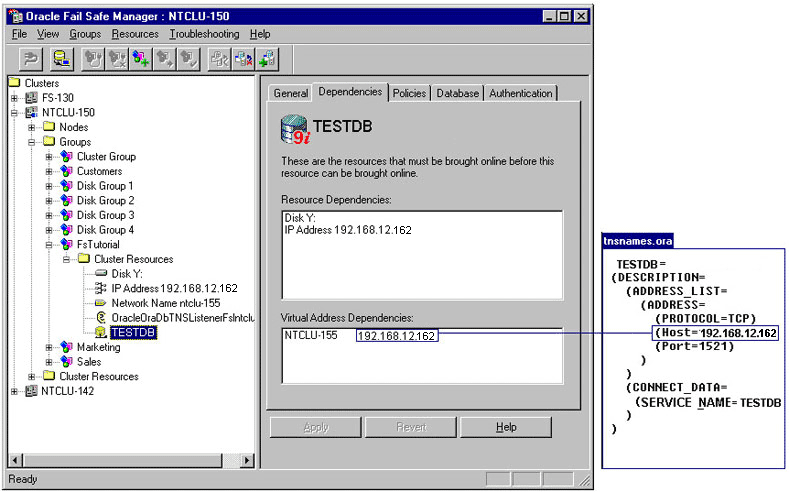
Task: Switch to the Policies tab
Action: pyautogui.click(x=409, y=93)
